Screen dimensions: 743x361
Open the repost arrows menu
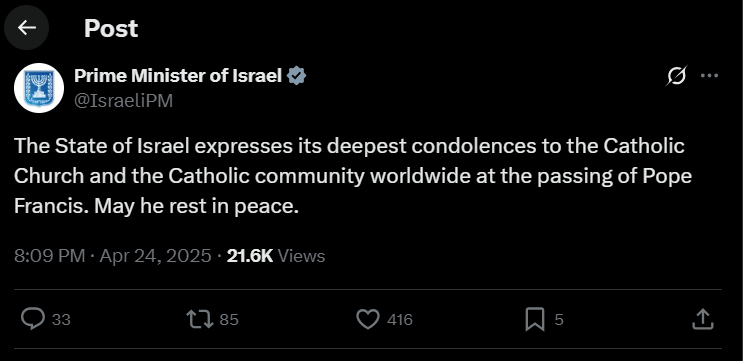pyautogui.click(x=200, y=319)
